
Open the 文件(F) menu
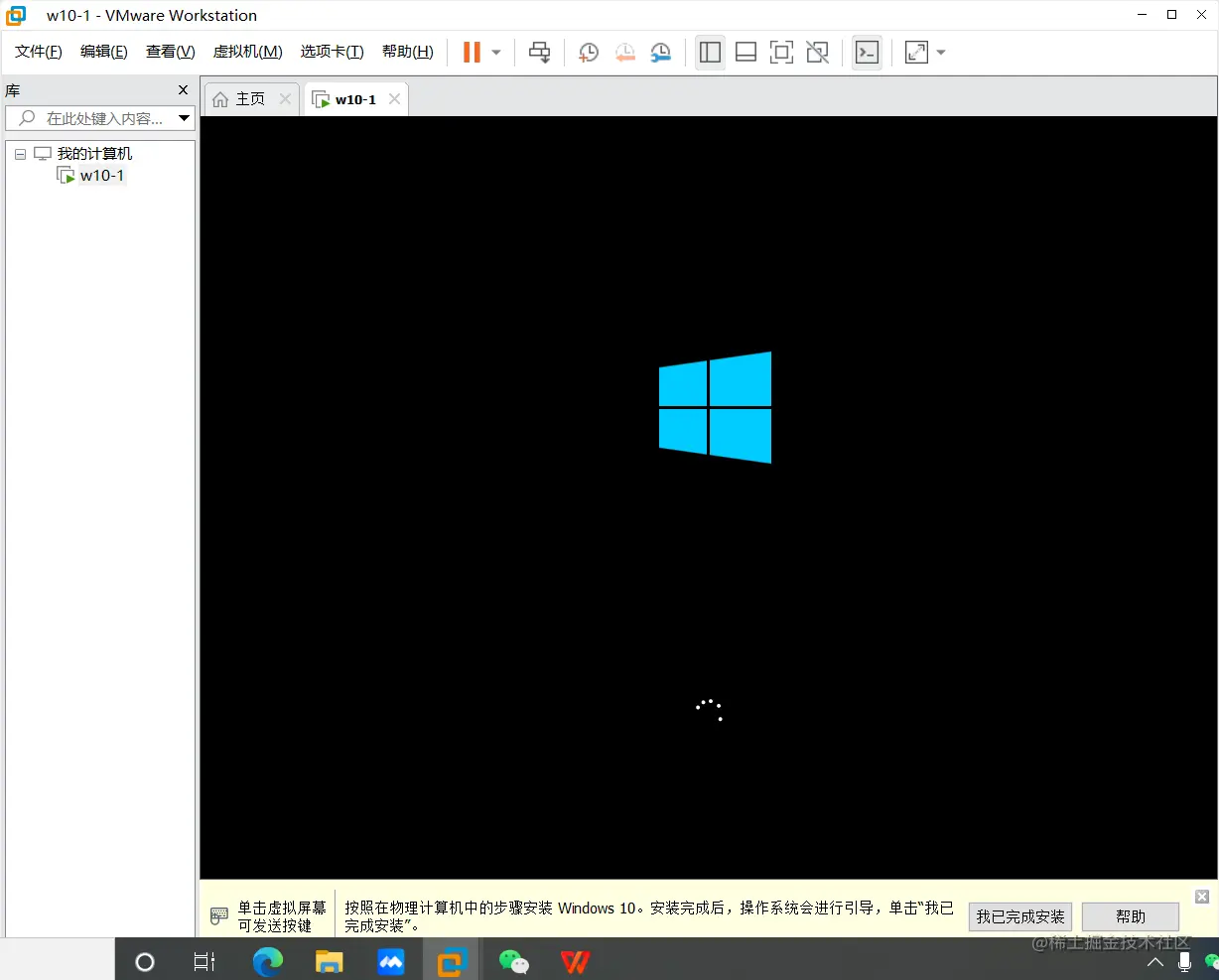coord(39,52)
